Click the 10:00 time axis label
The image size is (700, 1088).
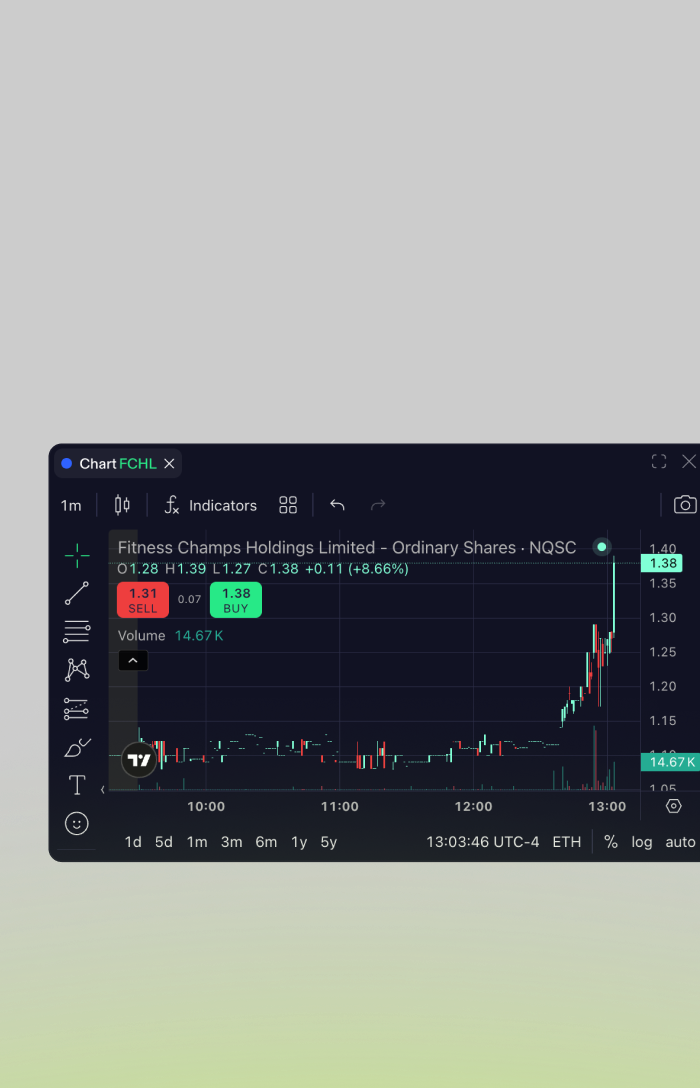pyautogui.click(x=206, y=806)
